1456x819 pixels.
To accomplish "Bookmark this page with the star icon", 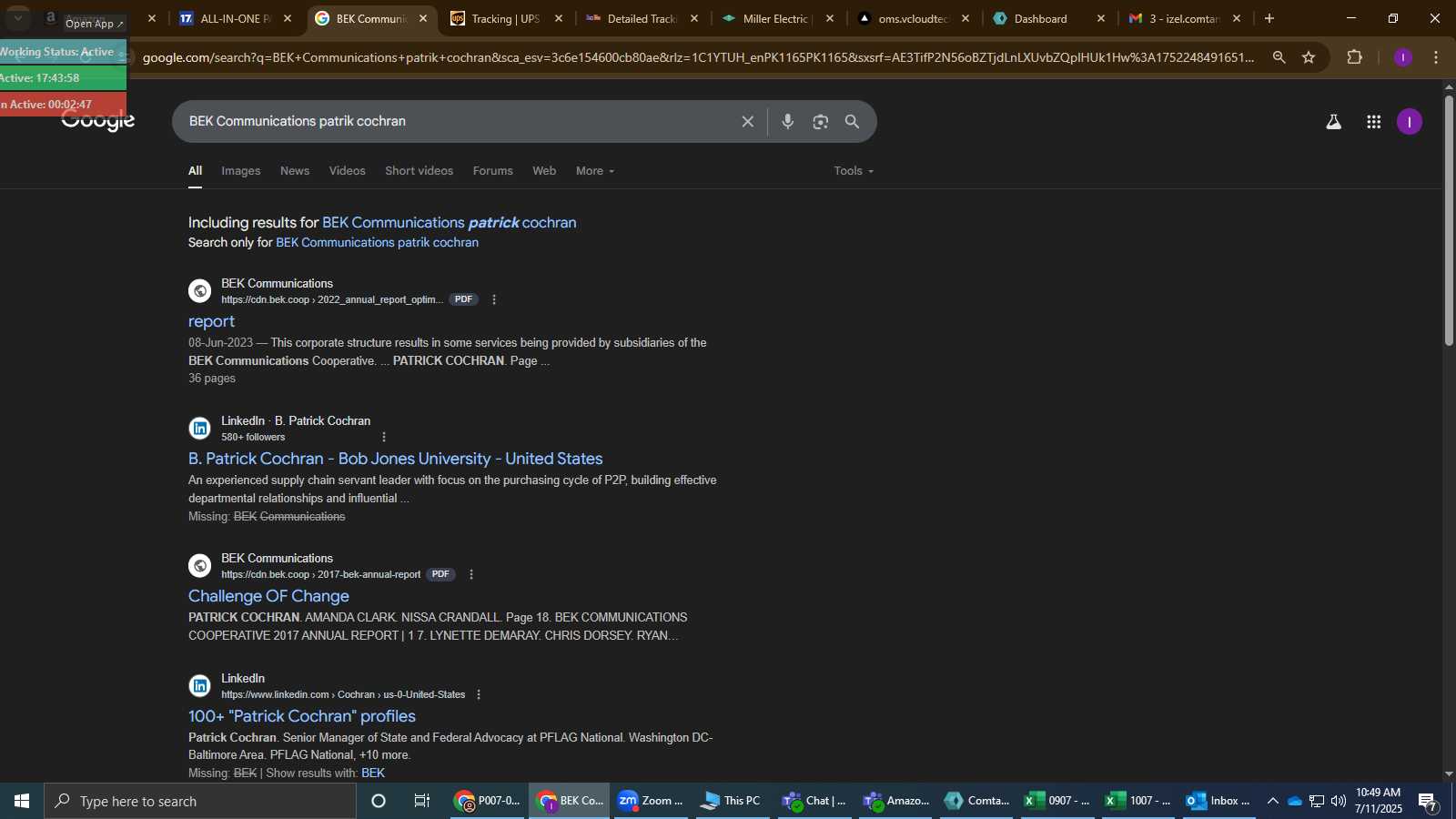I will (x=1309, y=57).
